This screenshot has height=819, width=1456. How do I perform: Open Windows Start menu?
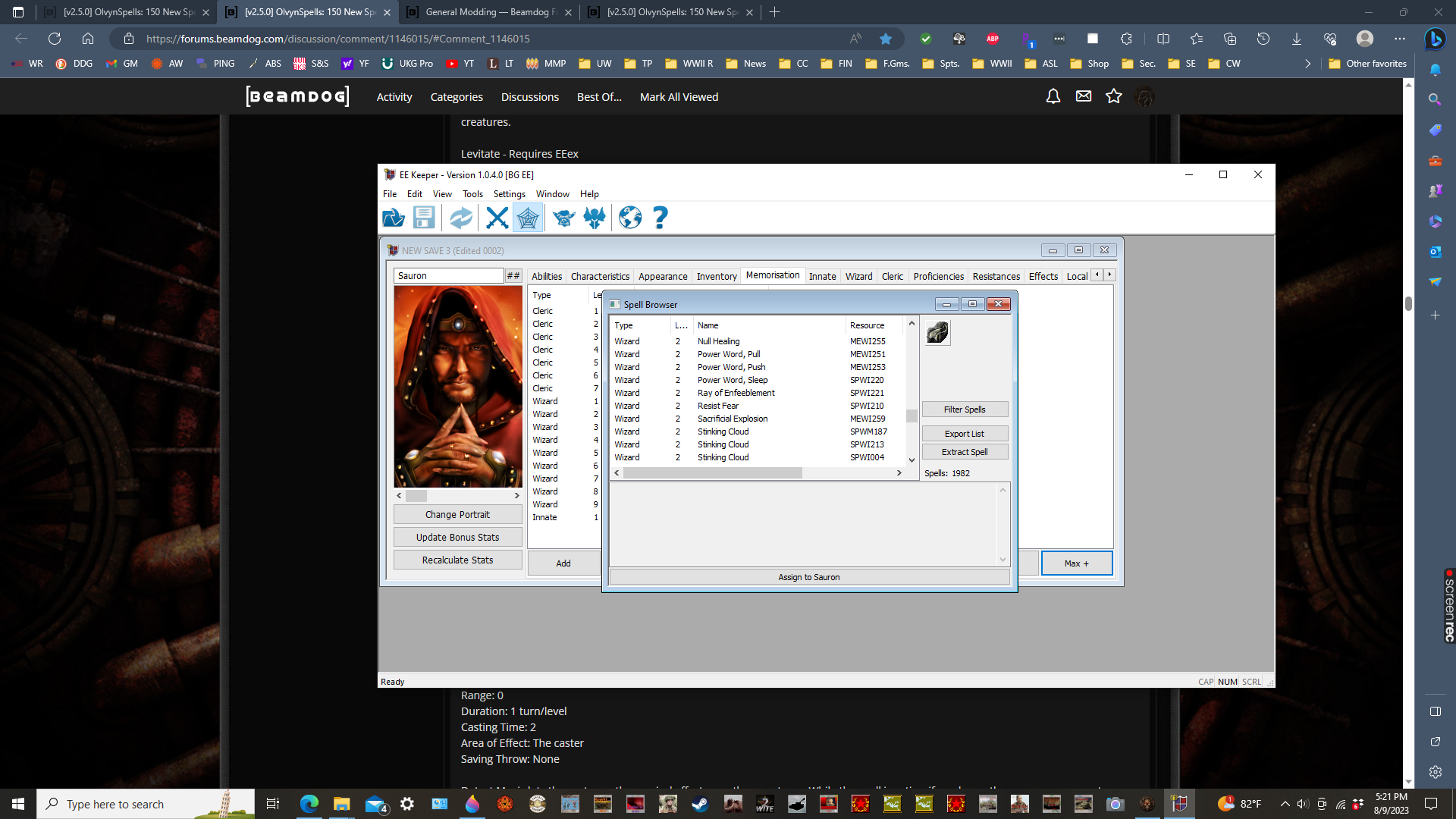[x=18, y=804]
